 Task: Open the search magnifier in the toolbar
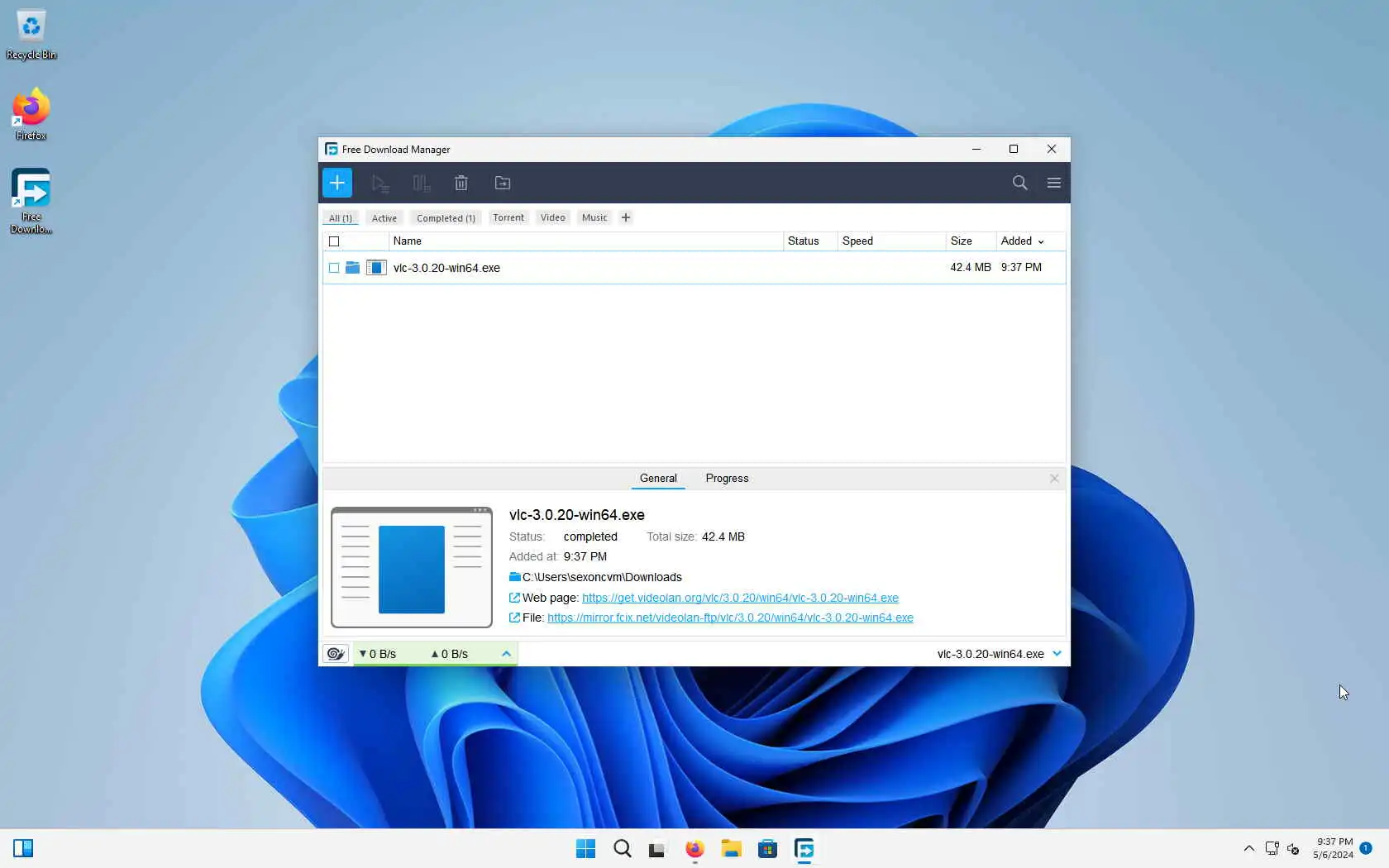1019,183
